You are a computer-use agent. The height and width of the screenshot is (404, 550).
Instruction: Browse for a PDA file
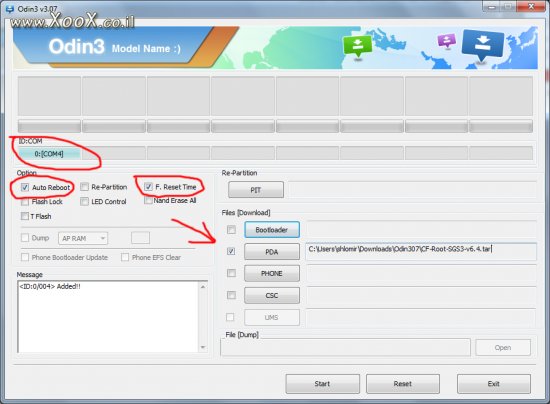tap(272, 252)
